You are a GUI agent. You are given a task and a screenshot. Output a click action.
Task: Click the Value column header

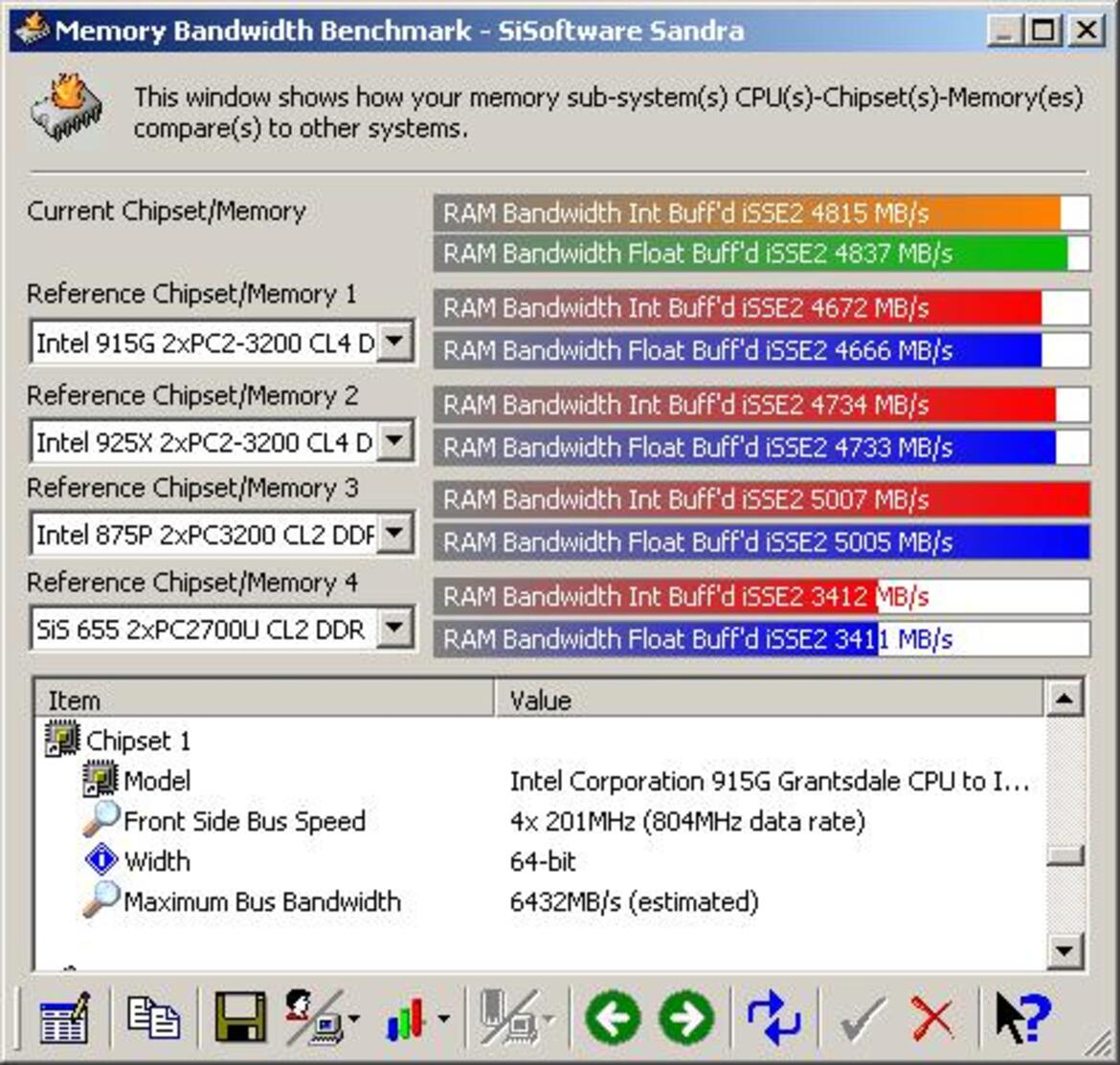coord(769,699)
